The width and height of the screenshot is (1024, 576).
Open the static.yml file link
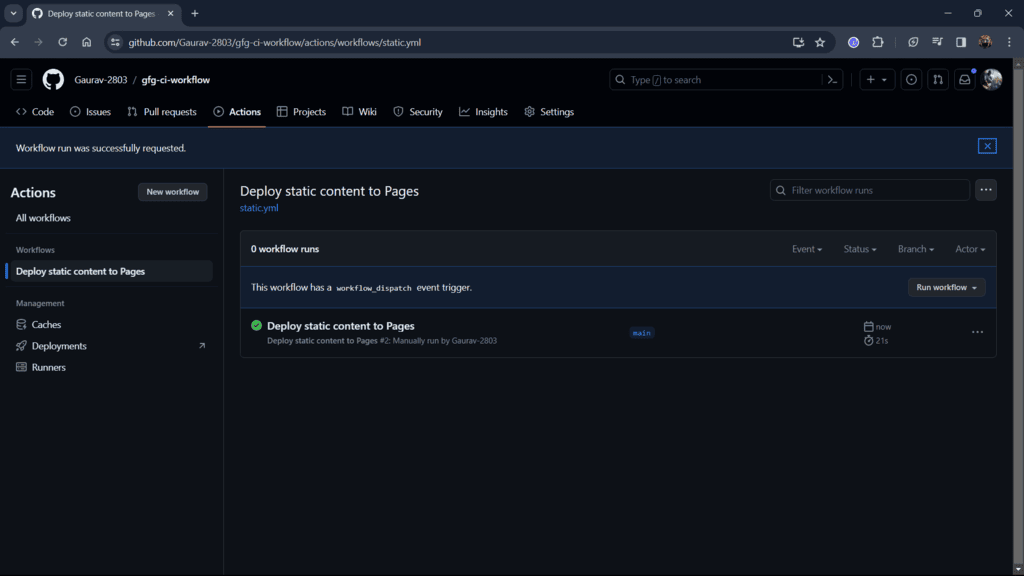pyautogui.click(x=259, y=208)
